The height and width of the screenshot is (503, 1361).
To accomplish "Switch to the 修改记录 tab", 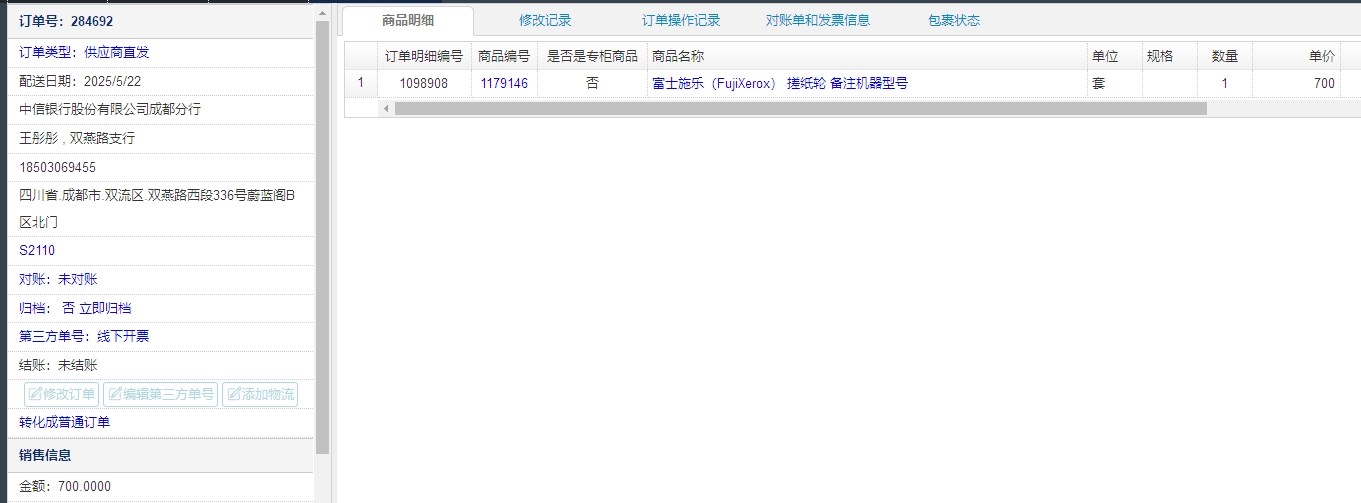I will (x=545, y=20).
